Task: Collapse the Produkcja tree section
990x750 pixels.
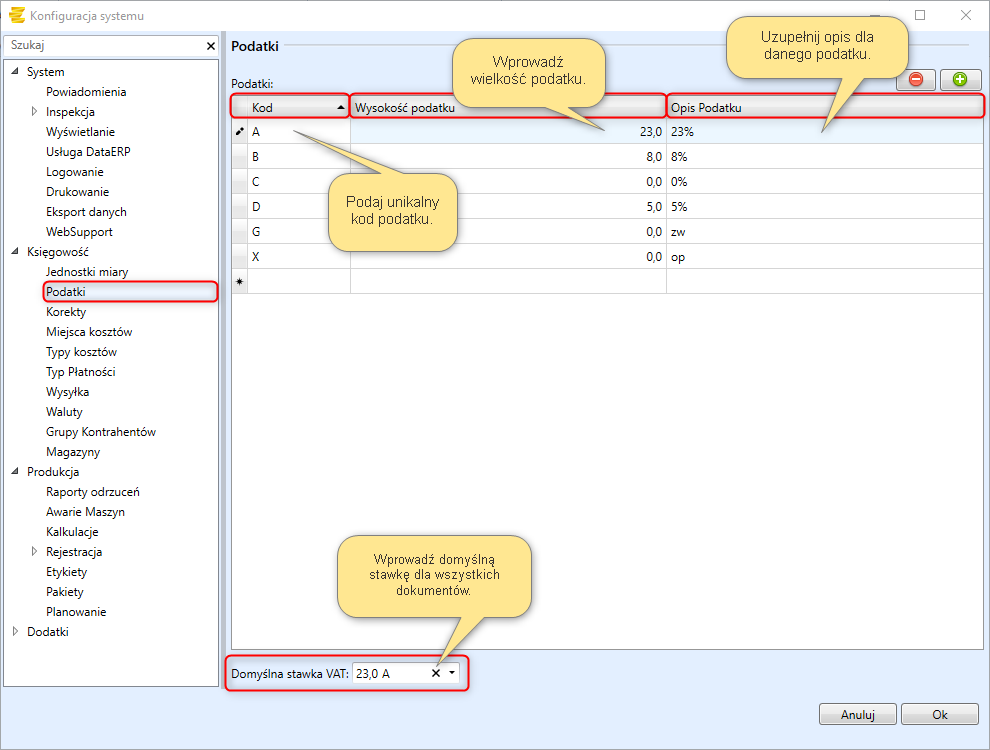Action: coord(15,472)
